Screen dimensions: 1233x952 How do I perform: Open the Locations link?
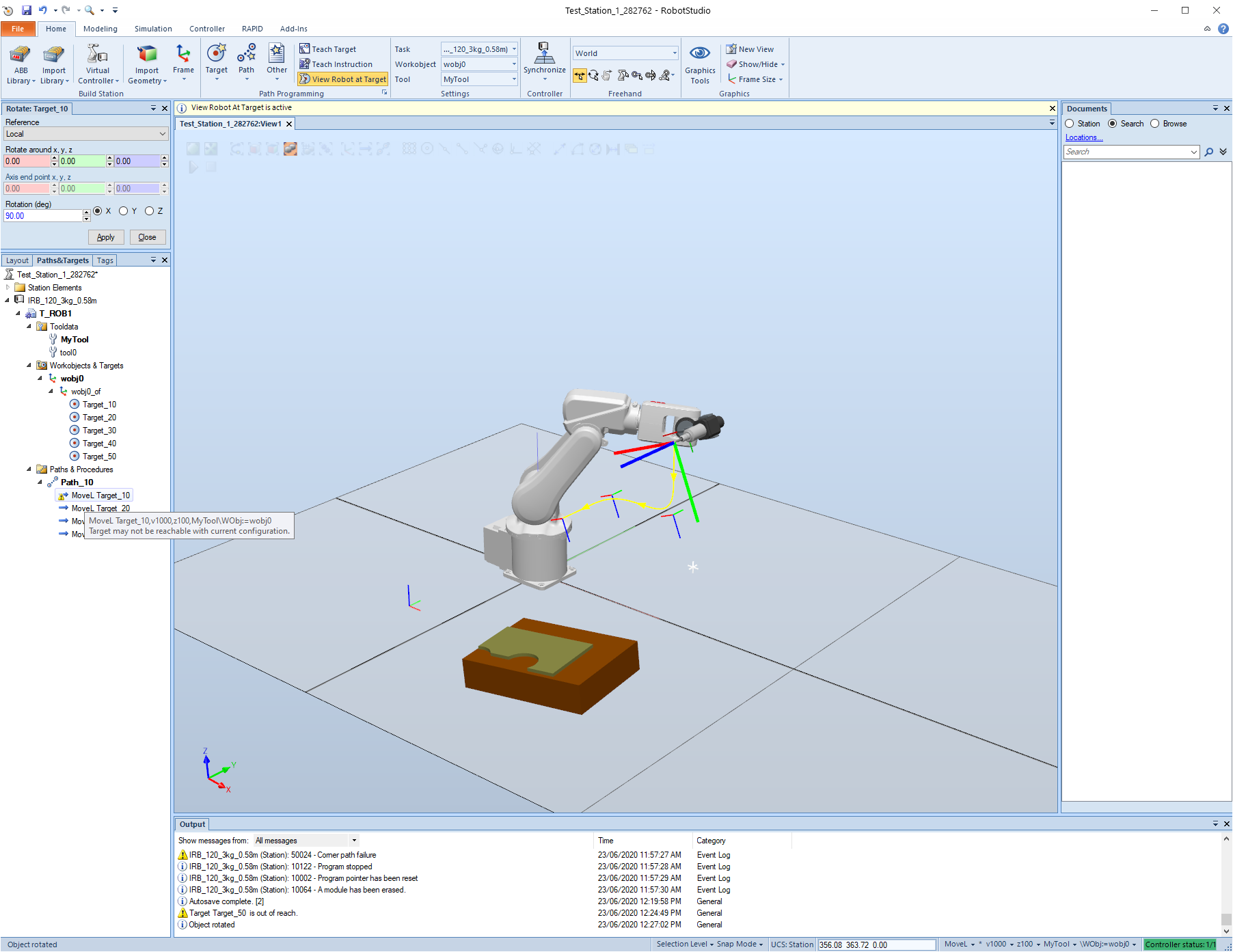click(1084, 137)
